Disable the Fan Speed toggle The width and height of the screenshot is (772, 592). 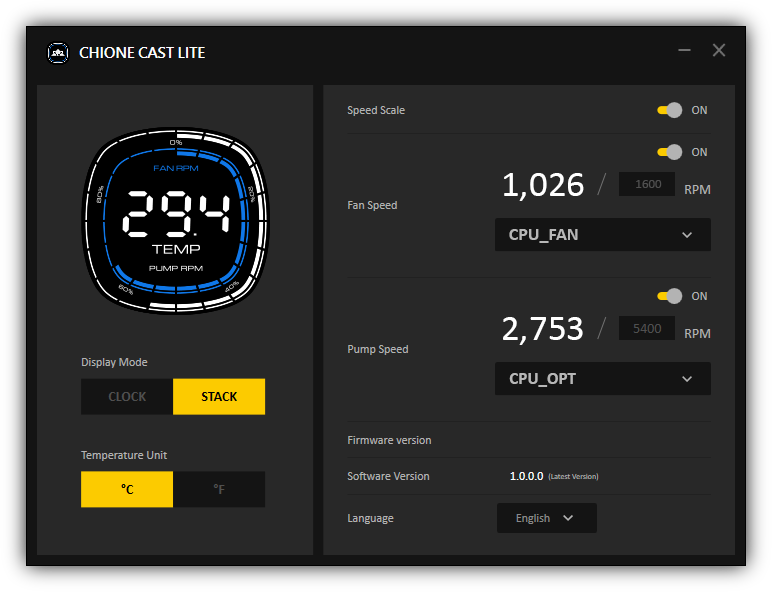click(669, 152)
